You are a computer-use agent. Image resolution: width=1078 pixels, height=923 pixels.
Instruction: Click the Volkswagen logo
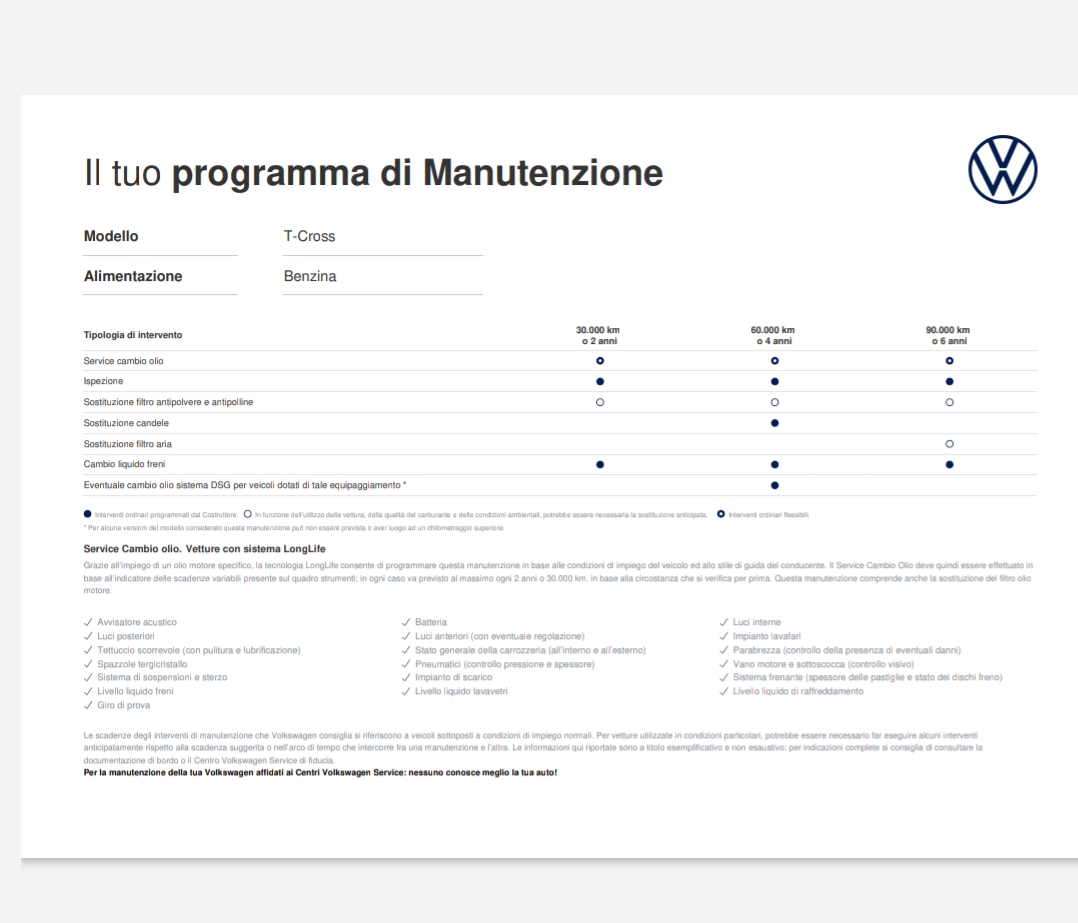point(1002,169)
